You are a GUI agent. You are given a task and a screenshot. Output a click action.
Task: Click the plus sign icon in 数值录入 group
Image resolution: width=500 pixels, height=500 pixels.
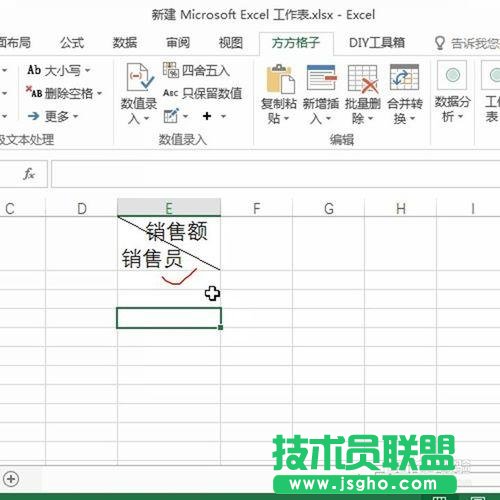pyautogui.click(x=207, y=116)
